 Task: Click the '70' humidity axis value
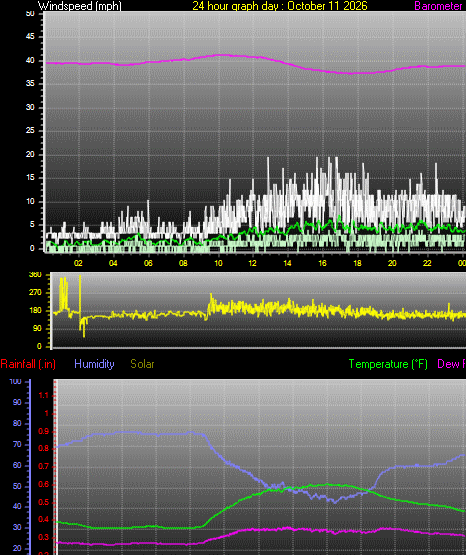click(x=17, y=445)
